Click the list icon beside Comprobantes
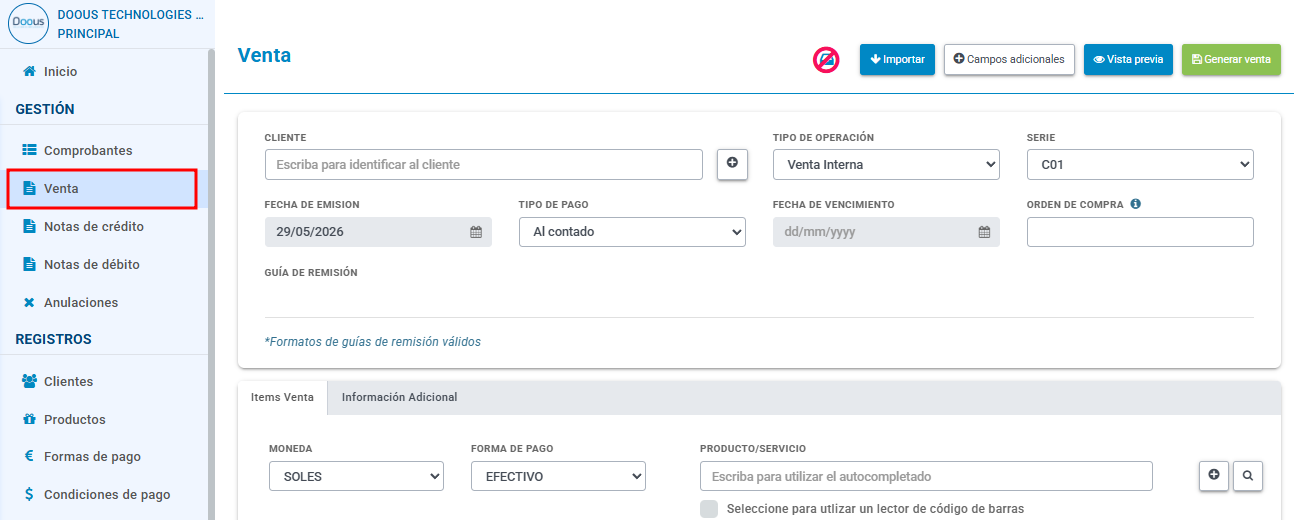 (x=29, y=150)
